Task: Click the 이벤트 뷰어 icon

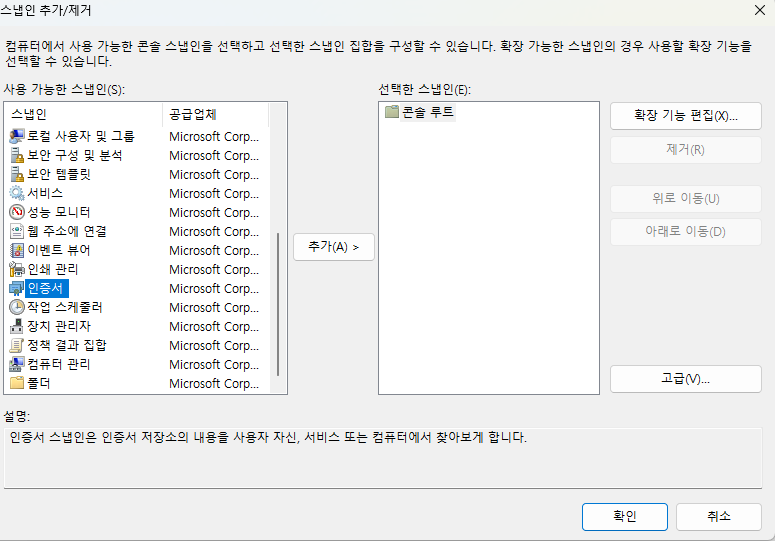Action: point(17,250)
